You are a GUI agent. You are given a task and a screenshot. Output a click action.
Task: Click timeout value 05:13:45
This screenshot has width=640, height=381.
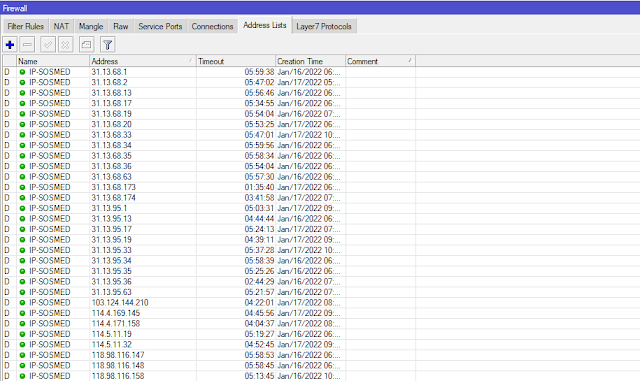point(259,376)
